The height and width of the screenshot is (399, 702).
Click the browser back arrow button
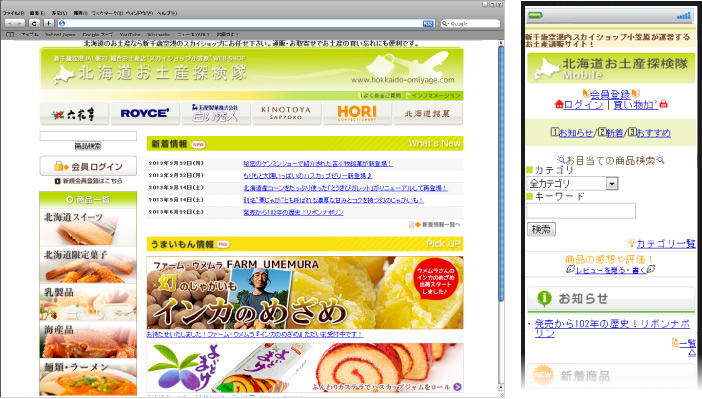pos(10,23)
